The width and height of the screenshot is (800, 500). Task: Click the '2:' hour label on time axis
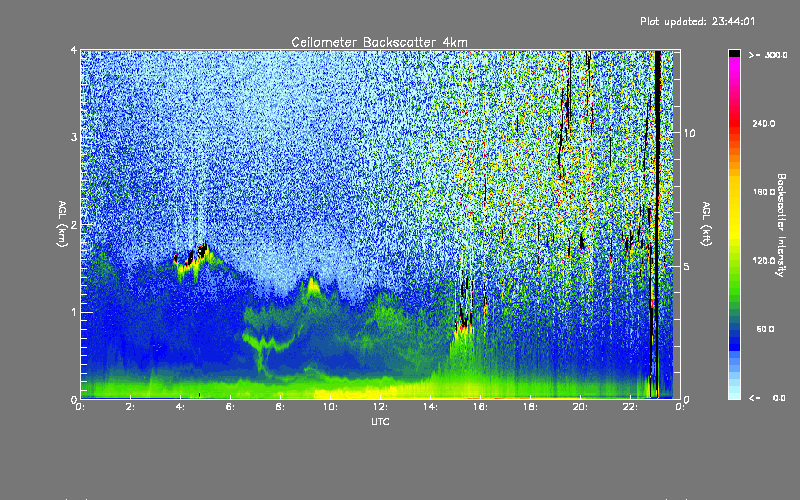point(131,407)
